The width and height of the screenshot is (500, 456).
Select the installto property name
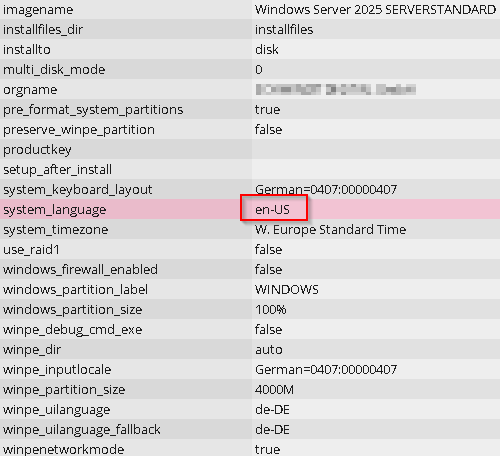[27, 50]
